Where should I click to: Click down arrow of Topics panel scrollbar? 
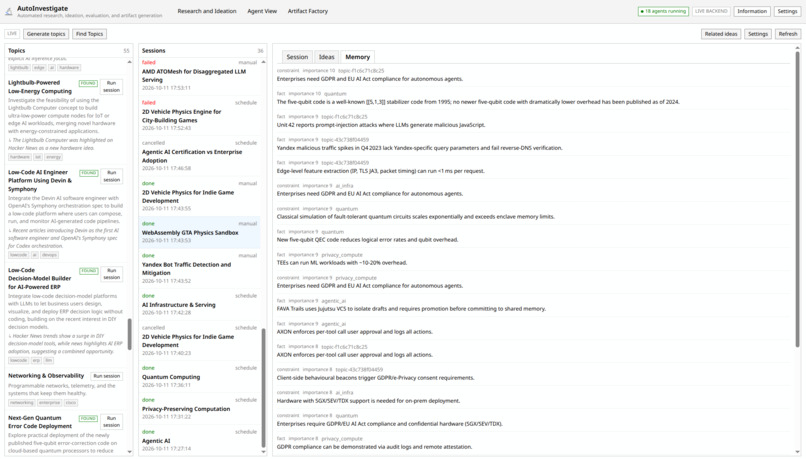pyautogui.click(x=130, y=452)
